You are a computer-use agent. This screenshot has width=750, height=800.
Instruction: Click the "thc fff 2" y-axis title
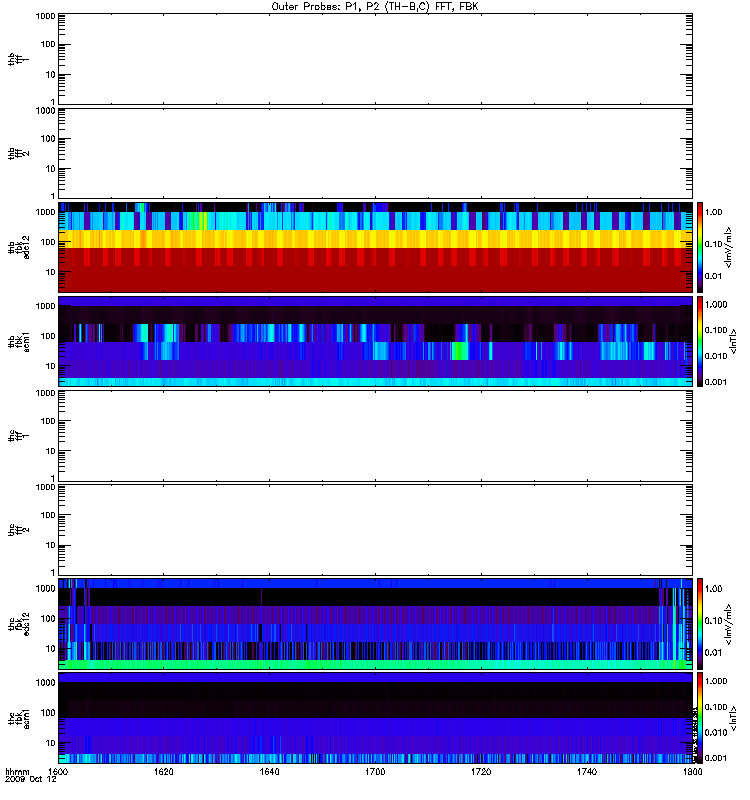click(x=17, y=530)
